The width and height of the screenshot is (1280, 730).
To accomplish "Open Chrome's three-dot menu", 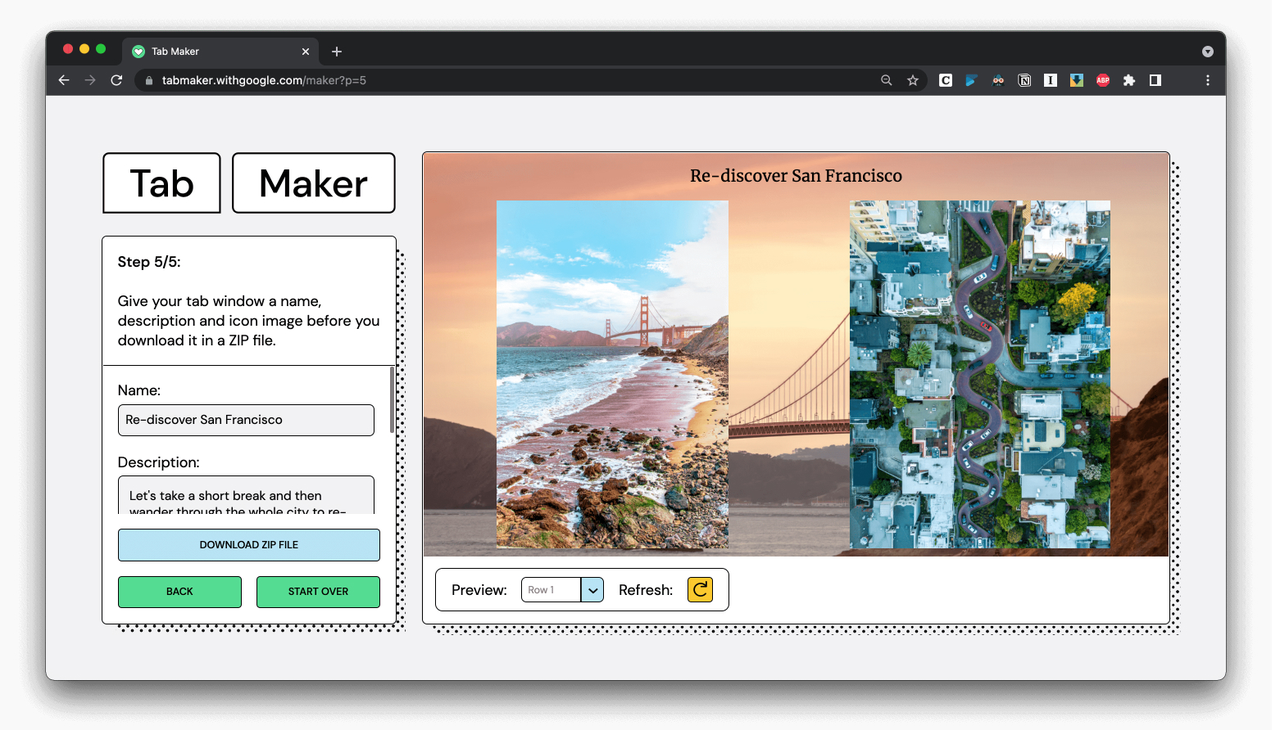I will pos(1207,80).
